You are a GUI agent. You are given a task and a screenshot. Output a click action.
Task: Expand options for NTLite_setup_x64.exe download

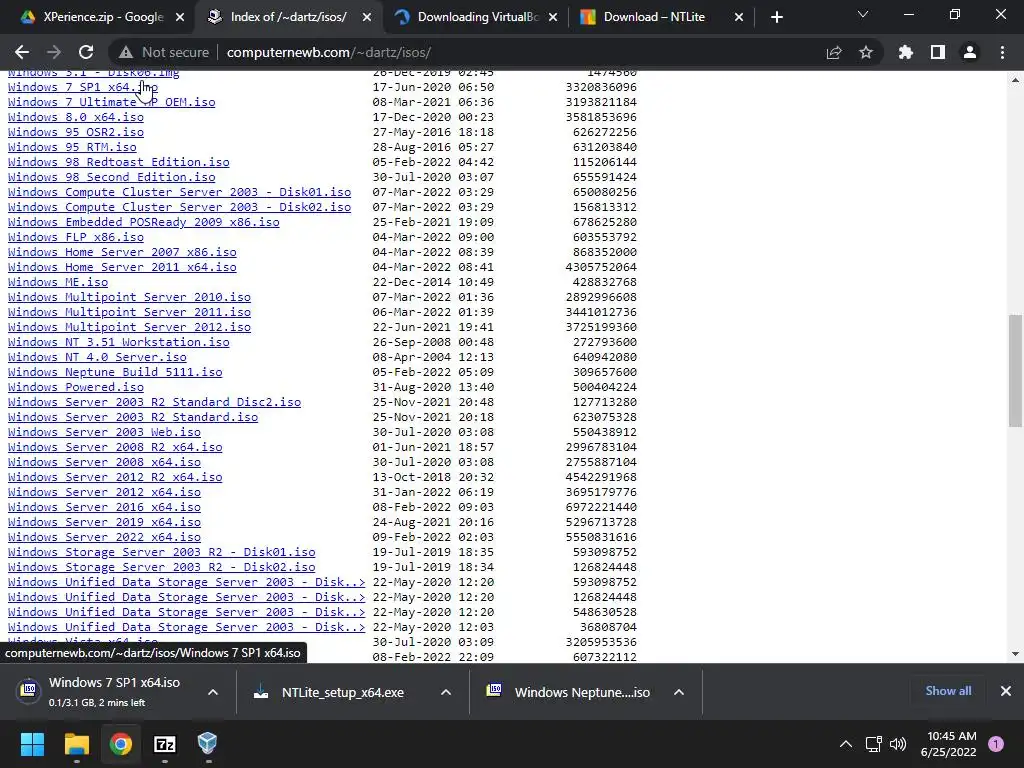(x=446, y=692)
